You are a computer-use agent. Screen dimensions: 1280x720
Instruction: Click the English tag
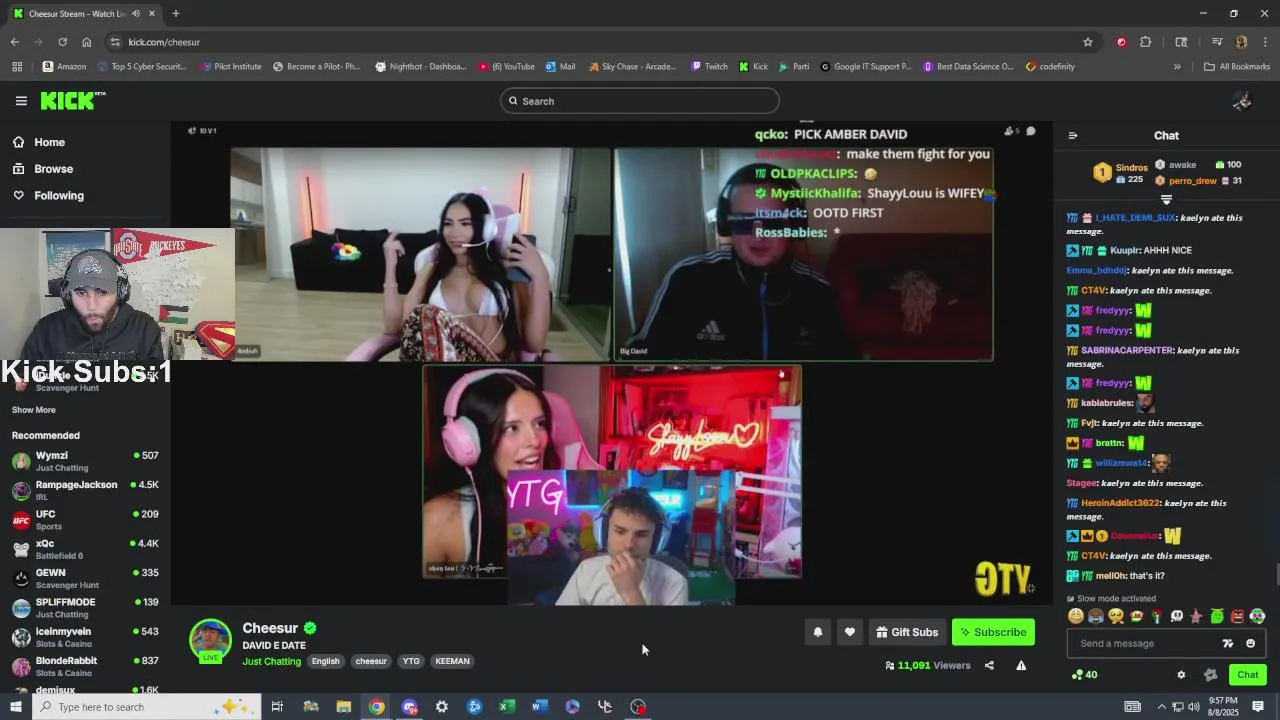pyautogui.click(x=325, y=661)
